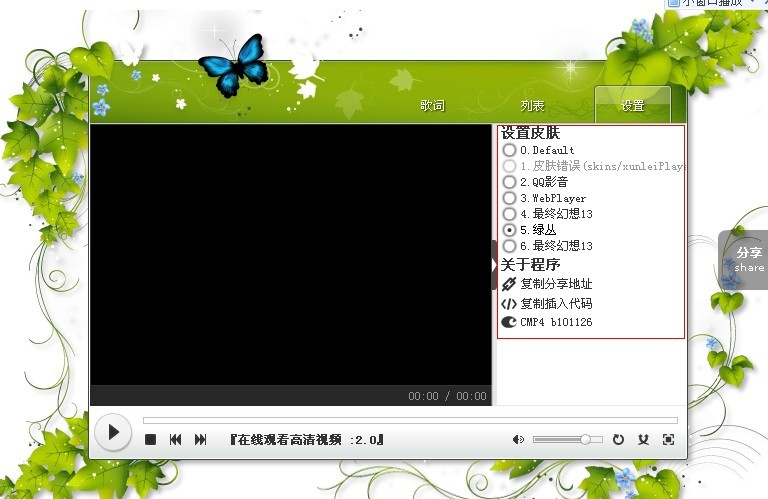Choose the 0. Default skin radio

(x=509, y=150)
